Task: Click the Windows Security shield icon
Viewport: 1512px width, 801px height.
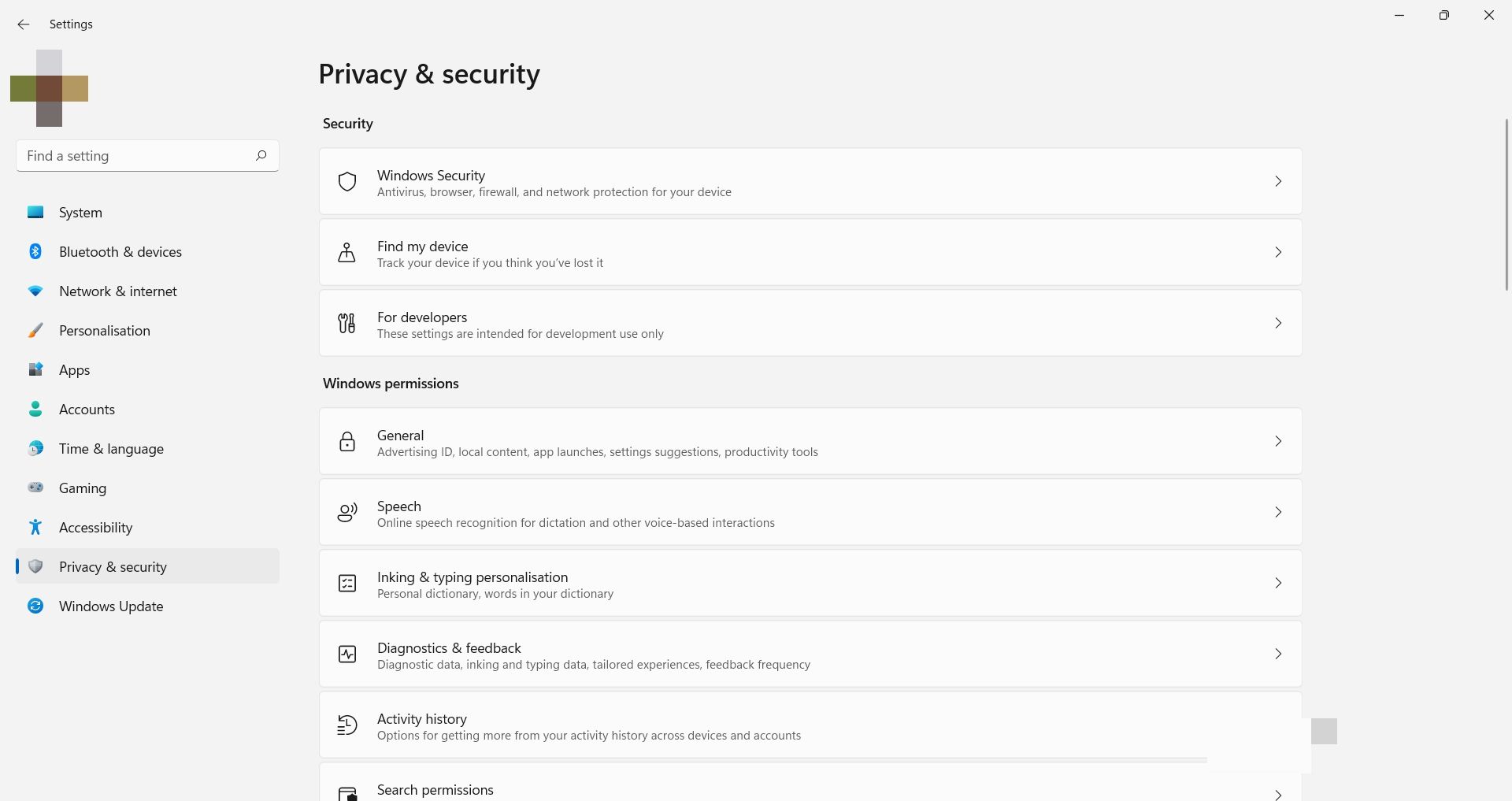Action: pos(347,182)
